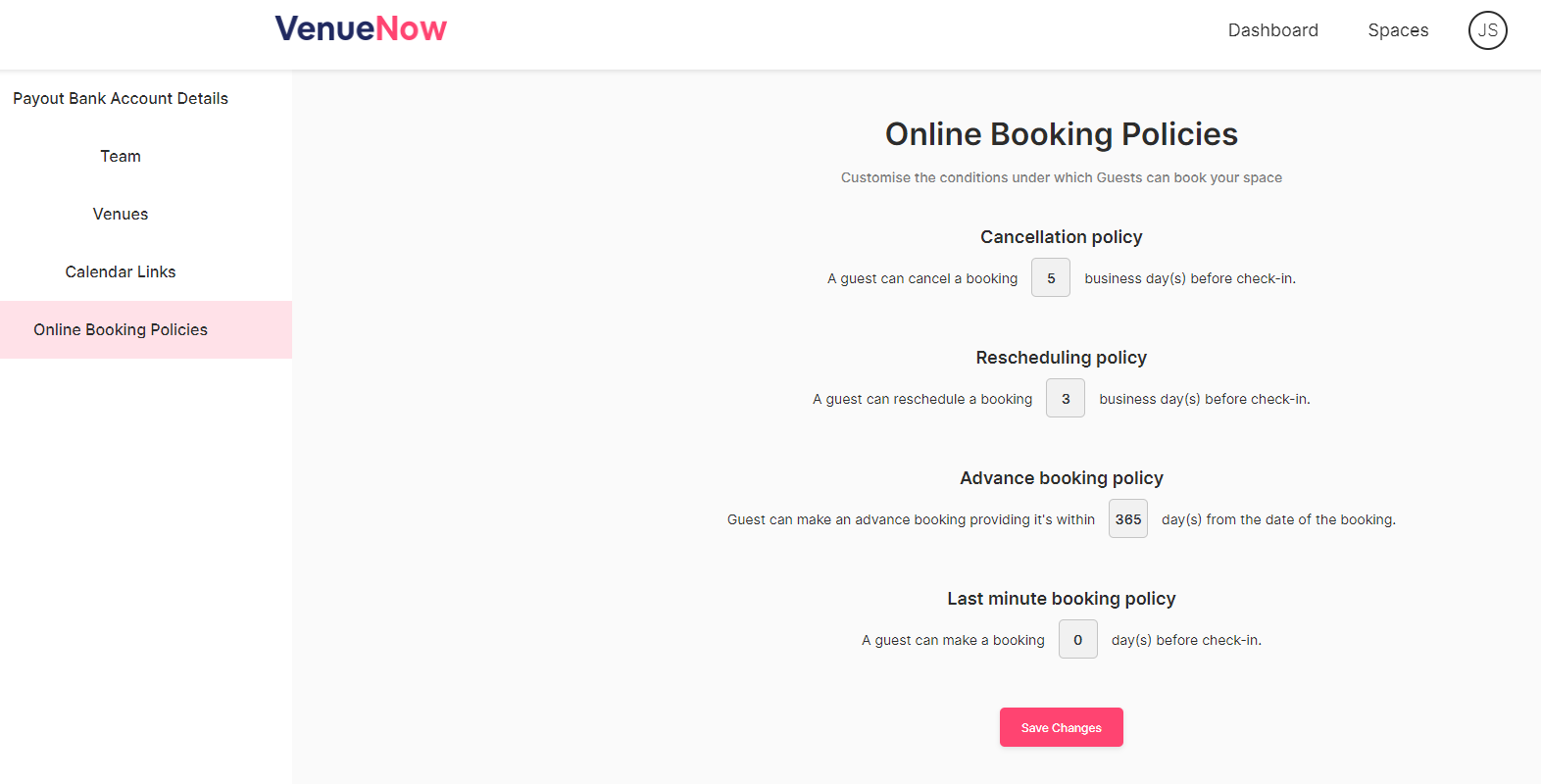Click the VenueNow logo
1541x784 pixels.
(361, 28)
